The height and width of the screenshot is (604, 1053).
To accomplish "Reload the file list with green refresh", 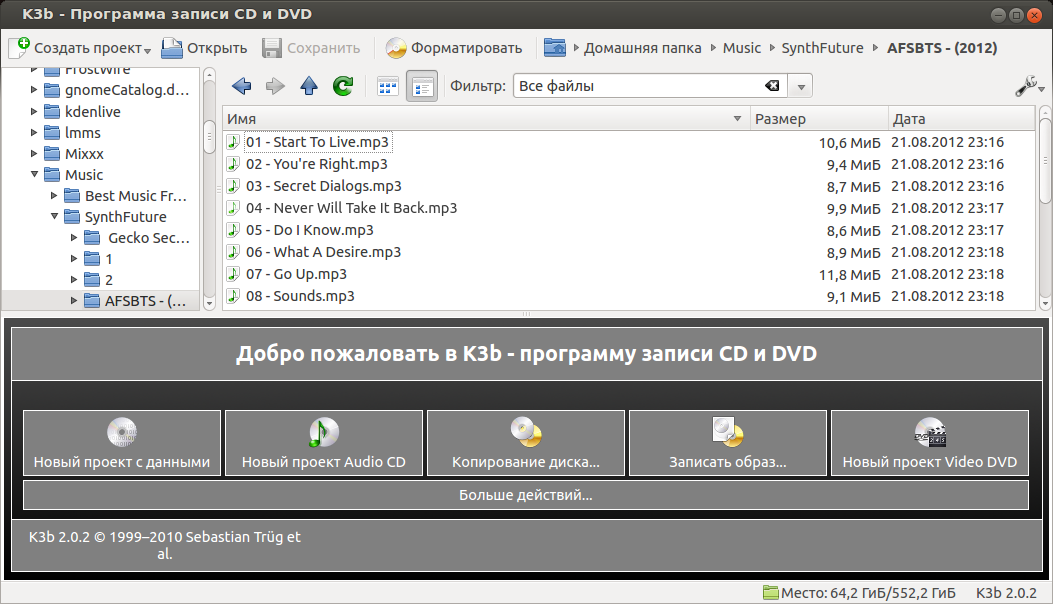I will click(343, 86).
